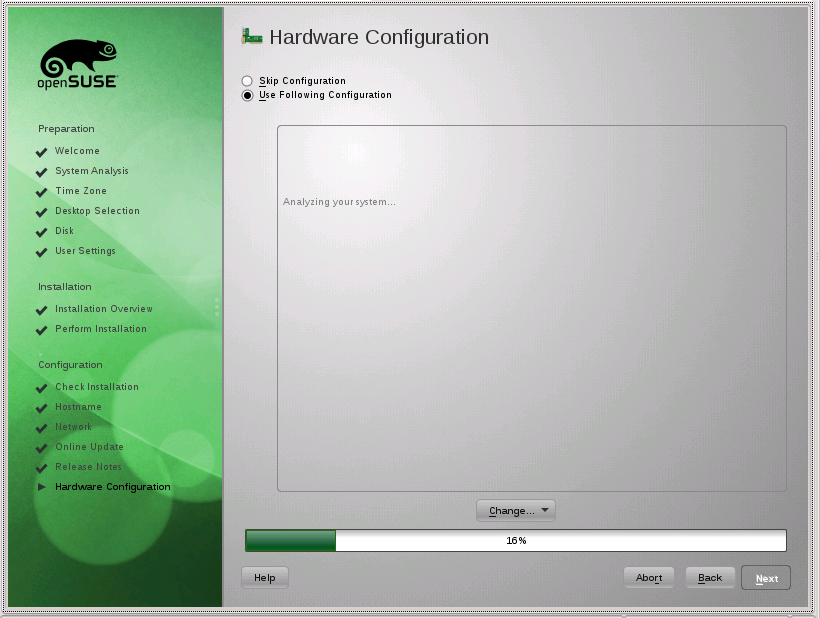Click the Hardware Configuration sidebar step
This screenshot has width=820, height=618.
click(x=112, y=487)
